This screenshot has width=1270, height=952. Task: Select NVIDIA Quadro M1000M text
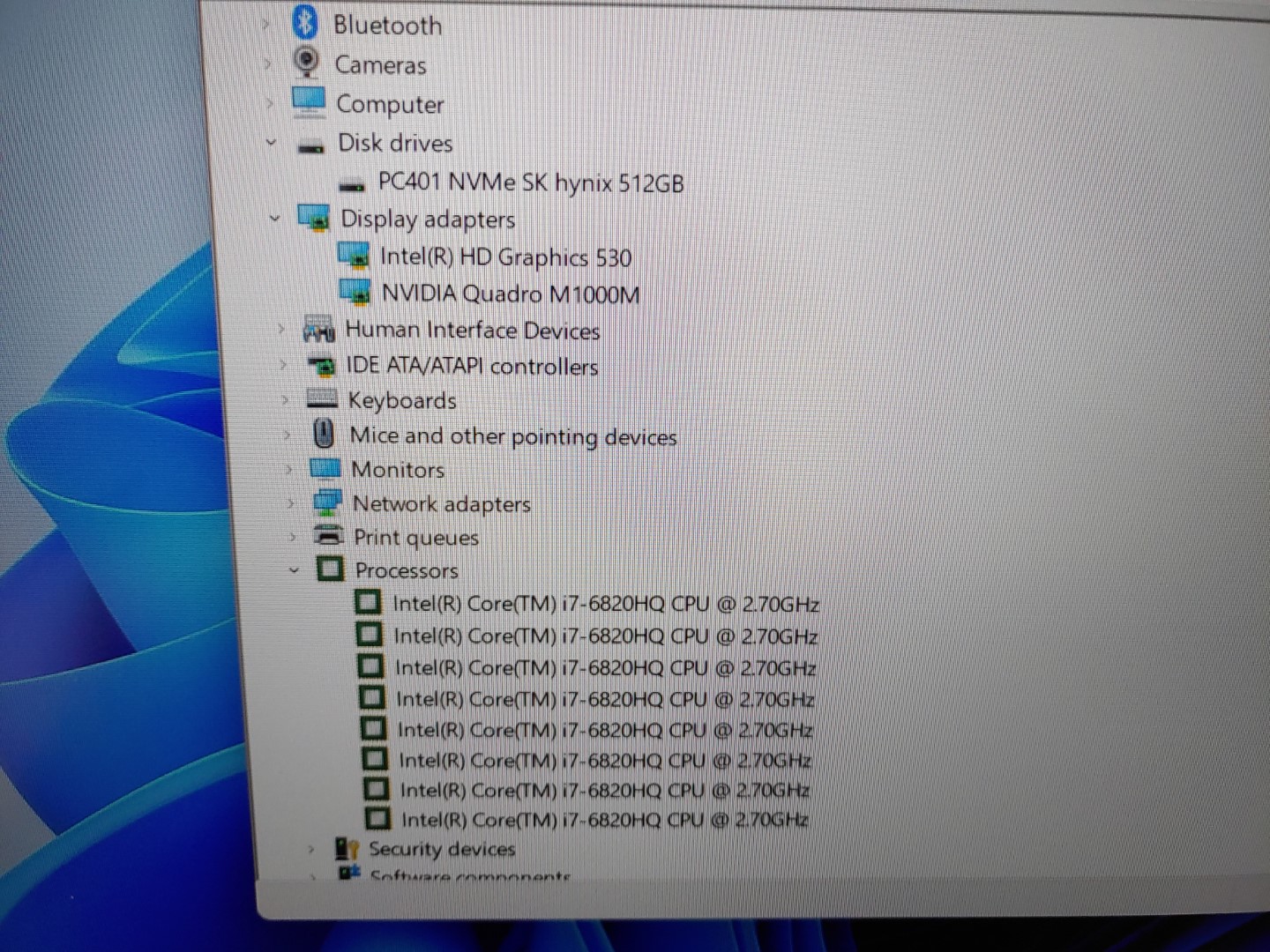point(511,294)
